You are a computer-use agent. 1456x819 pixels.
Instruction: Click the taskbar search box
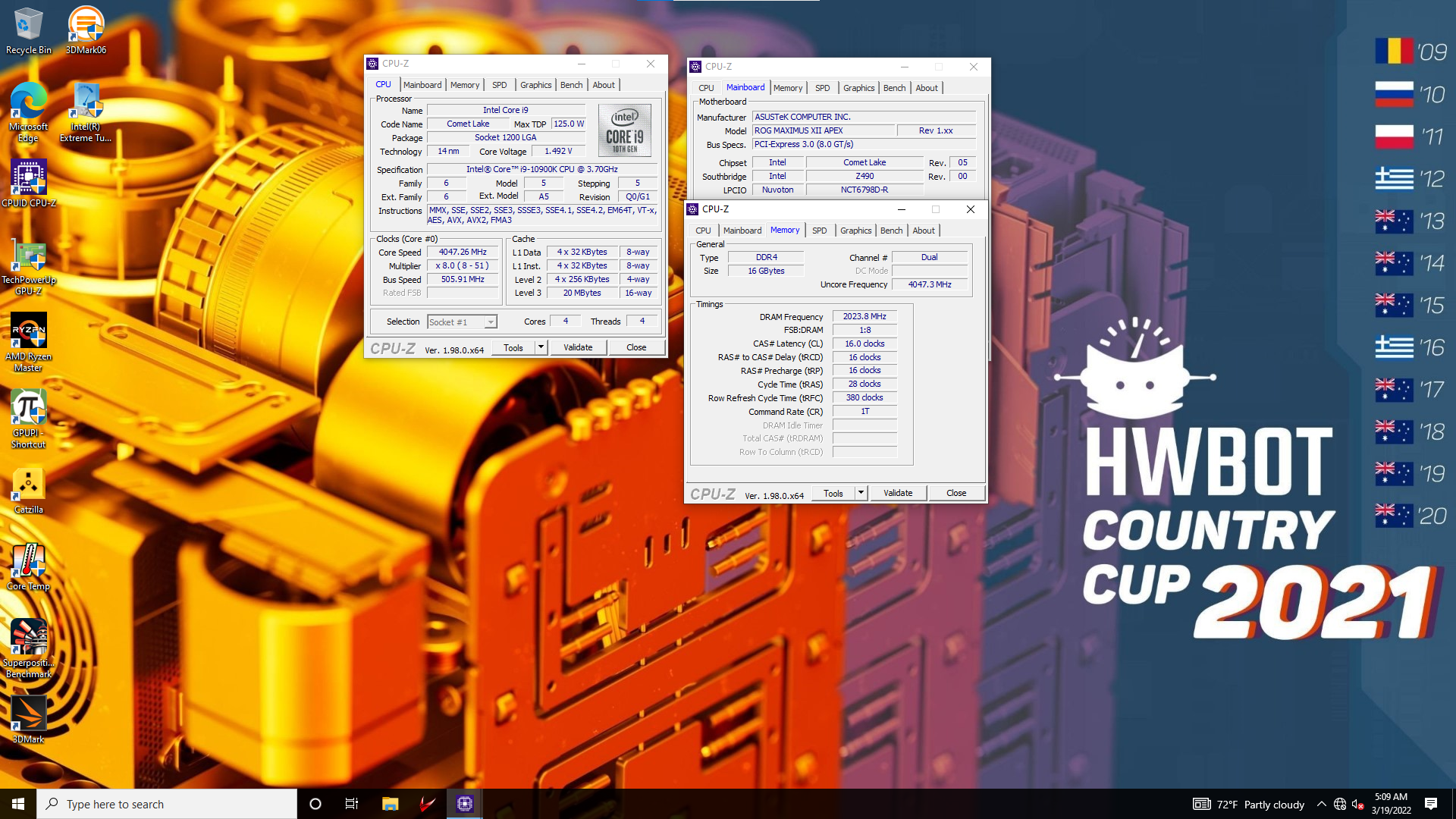167,804
